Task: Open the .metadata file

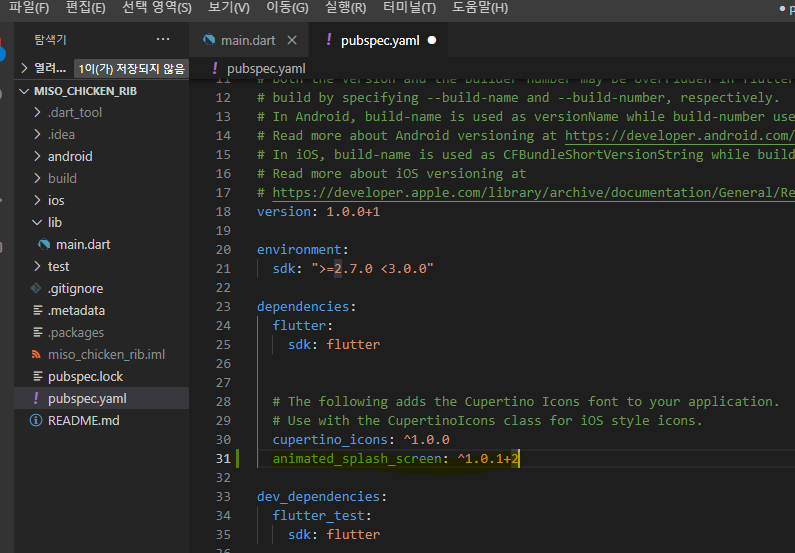Action: tap(77, 310)
